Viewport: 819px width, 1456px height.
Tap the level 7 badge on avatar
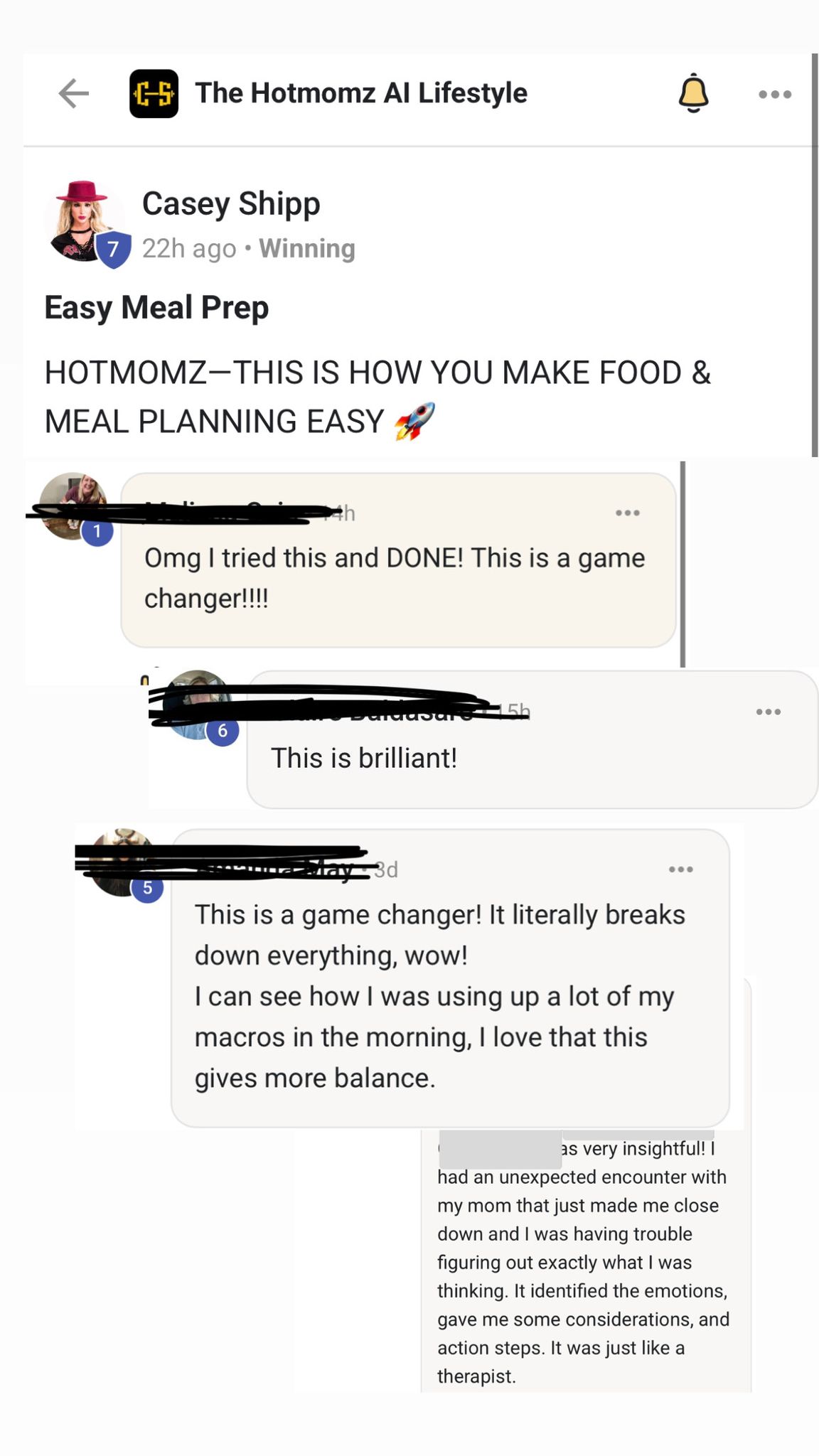[x=114, y=250]
